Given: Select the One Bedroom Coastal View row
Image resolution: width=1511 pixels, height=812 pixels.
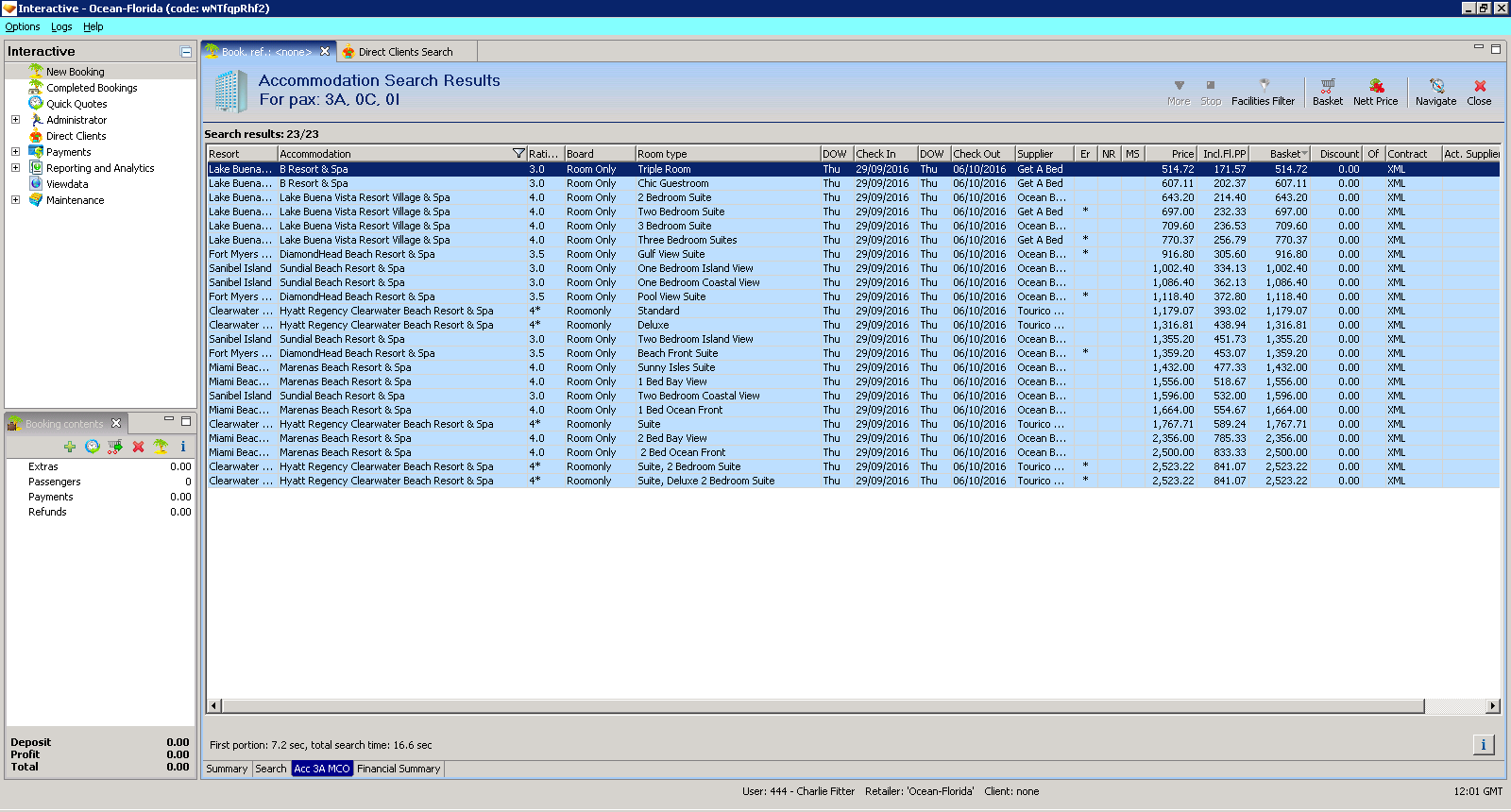Looking at the screenshot, I should (x=853, y=282).
